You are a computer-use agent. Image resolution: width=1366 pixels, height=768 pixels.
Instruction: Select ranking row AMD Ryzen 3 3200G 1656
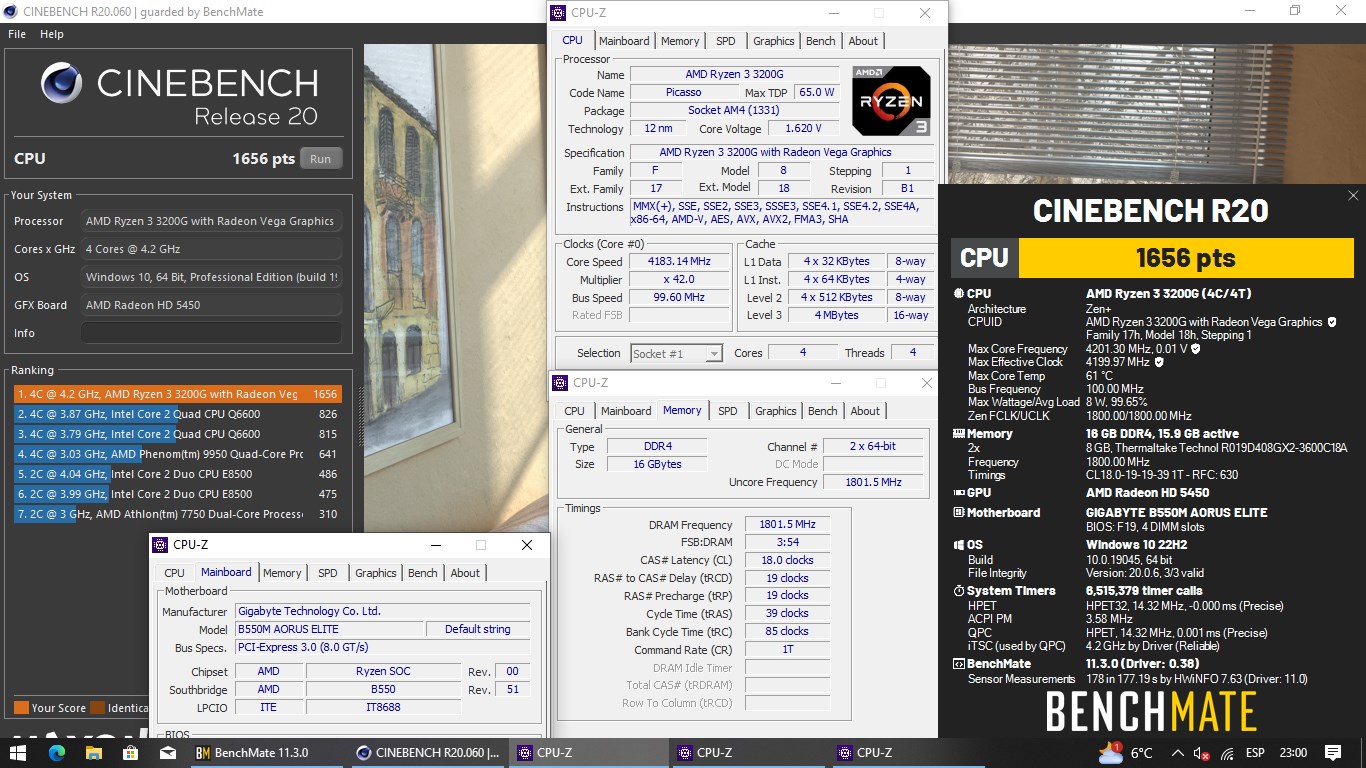pyautogui.click(x=177, y=394)
